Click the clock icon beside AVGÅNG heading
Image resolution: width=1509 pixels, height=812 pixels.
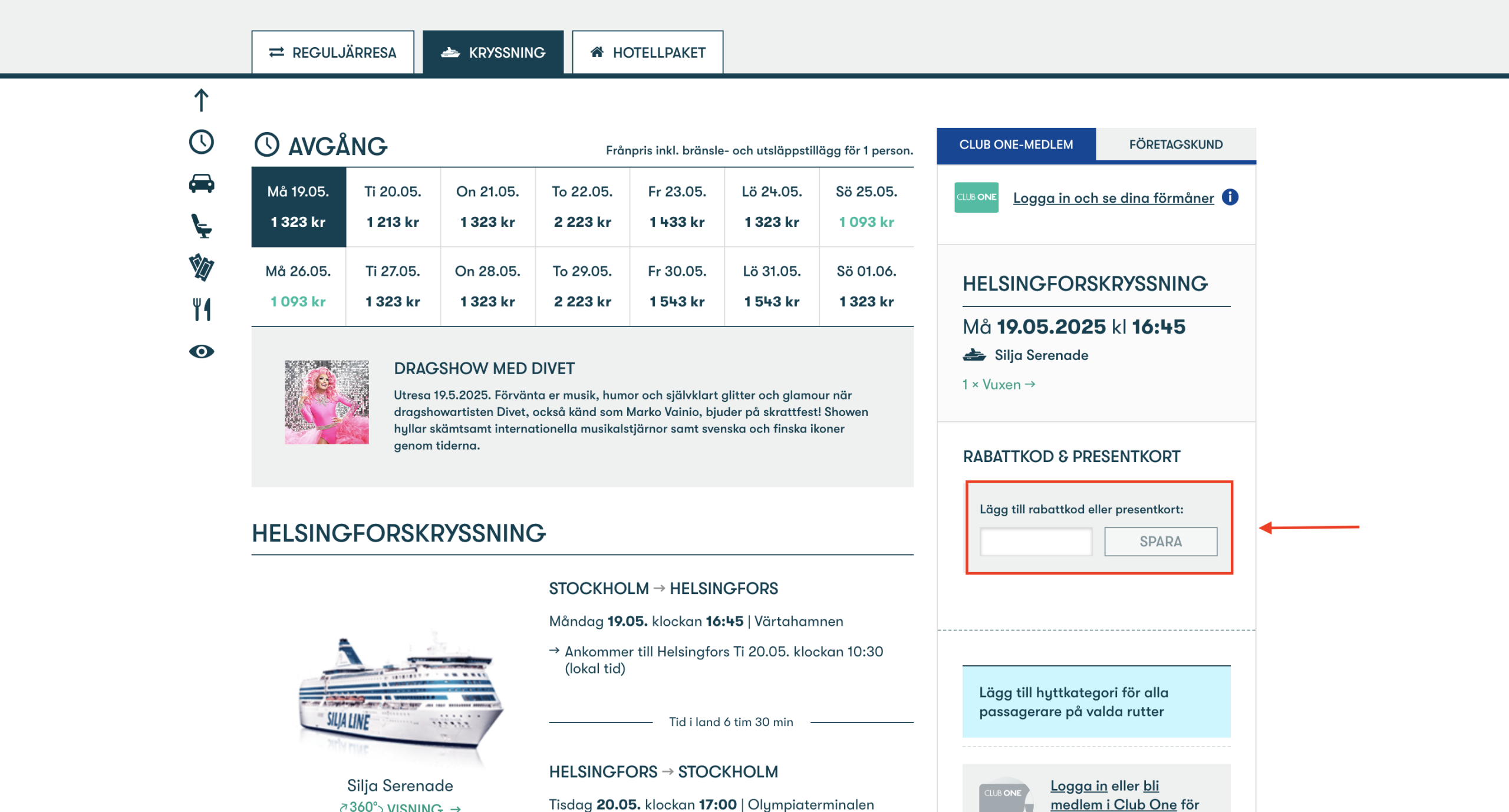point(266,145)
